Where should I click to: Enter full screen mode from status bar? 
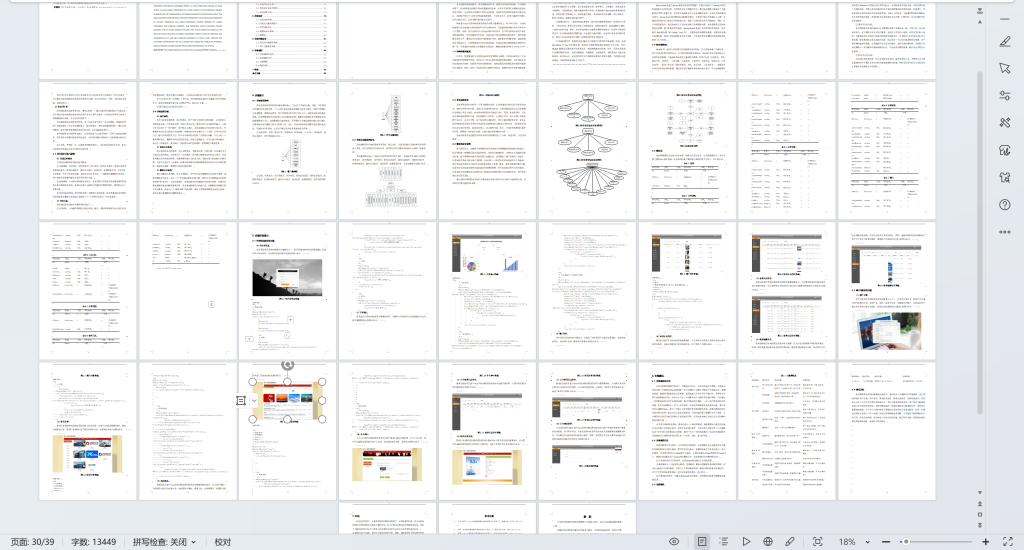(1008, 542)
